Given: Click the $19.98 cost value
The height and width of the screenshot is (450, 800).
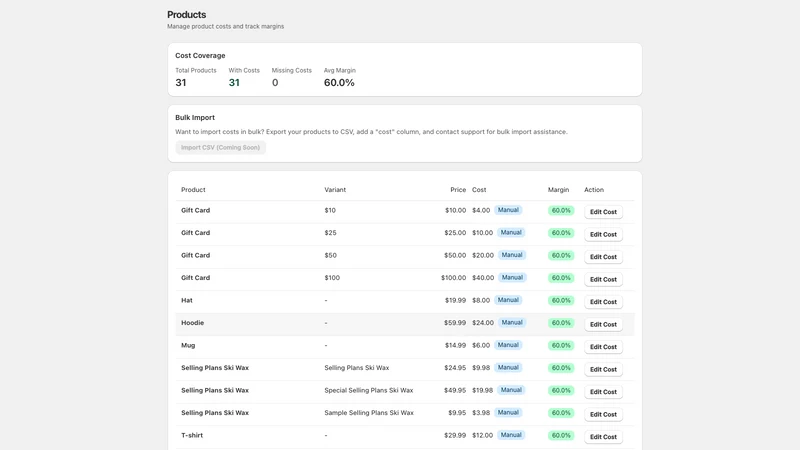Looking at the screenshot, I should pos(483,390).
